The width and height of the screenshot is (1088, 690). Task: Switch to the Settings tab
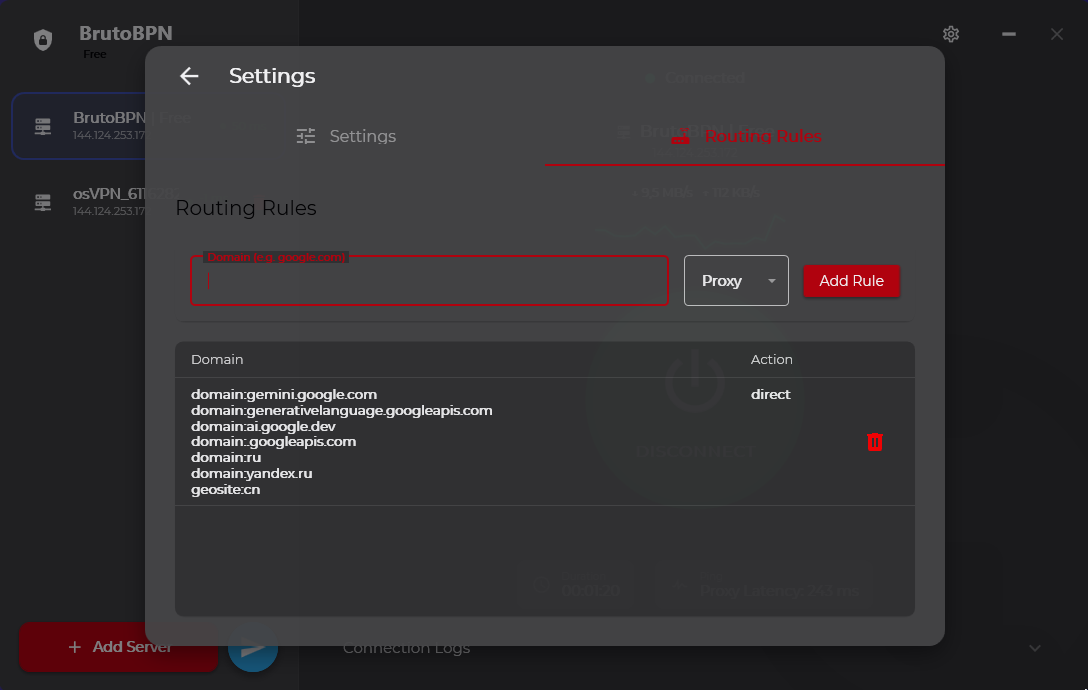coord(346,136)
